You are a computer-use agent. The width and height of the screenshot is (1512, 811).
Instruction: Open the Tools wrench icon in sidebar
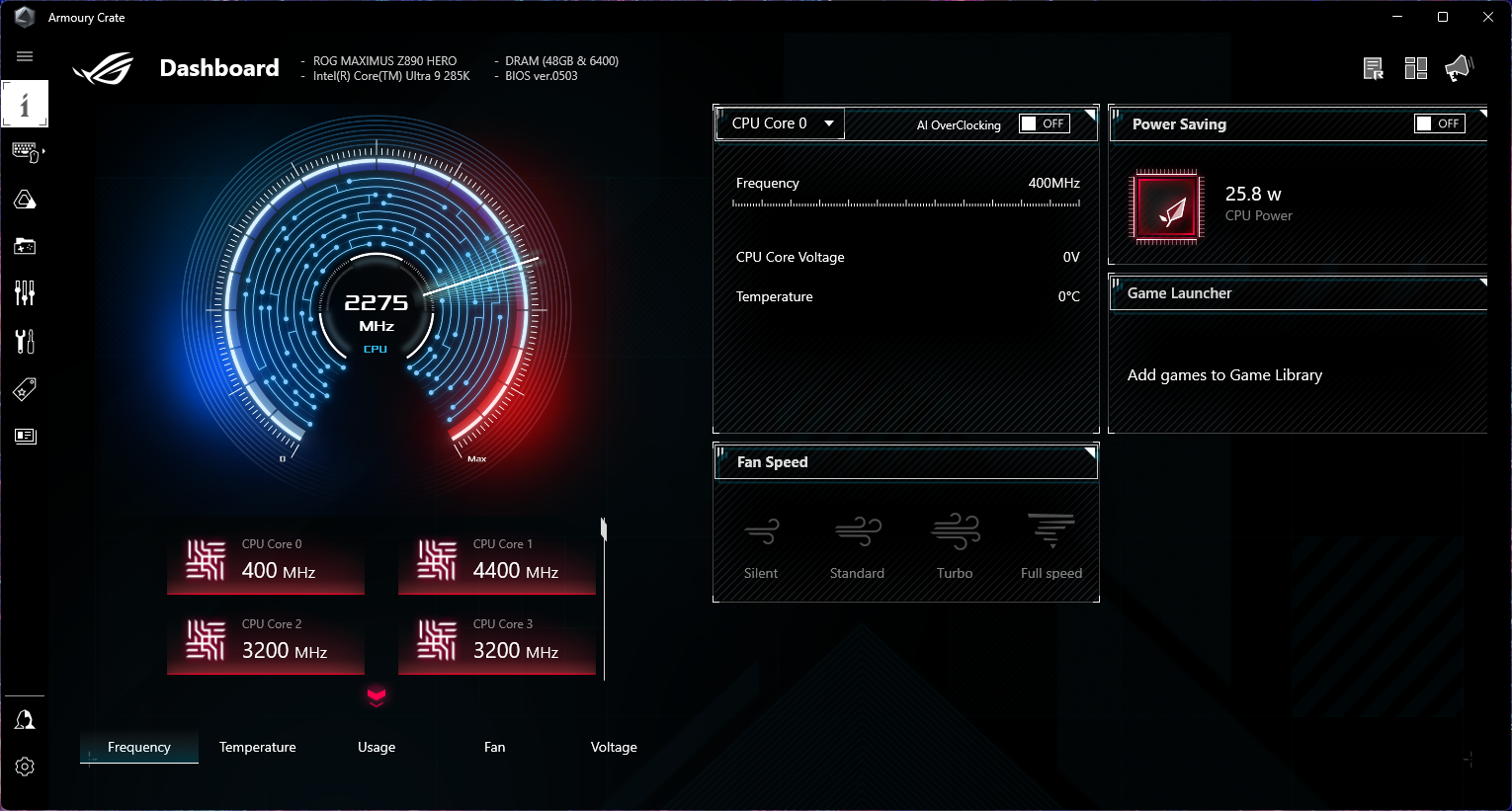click(25, 341)
